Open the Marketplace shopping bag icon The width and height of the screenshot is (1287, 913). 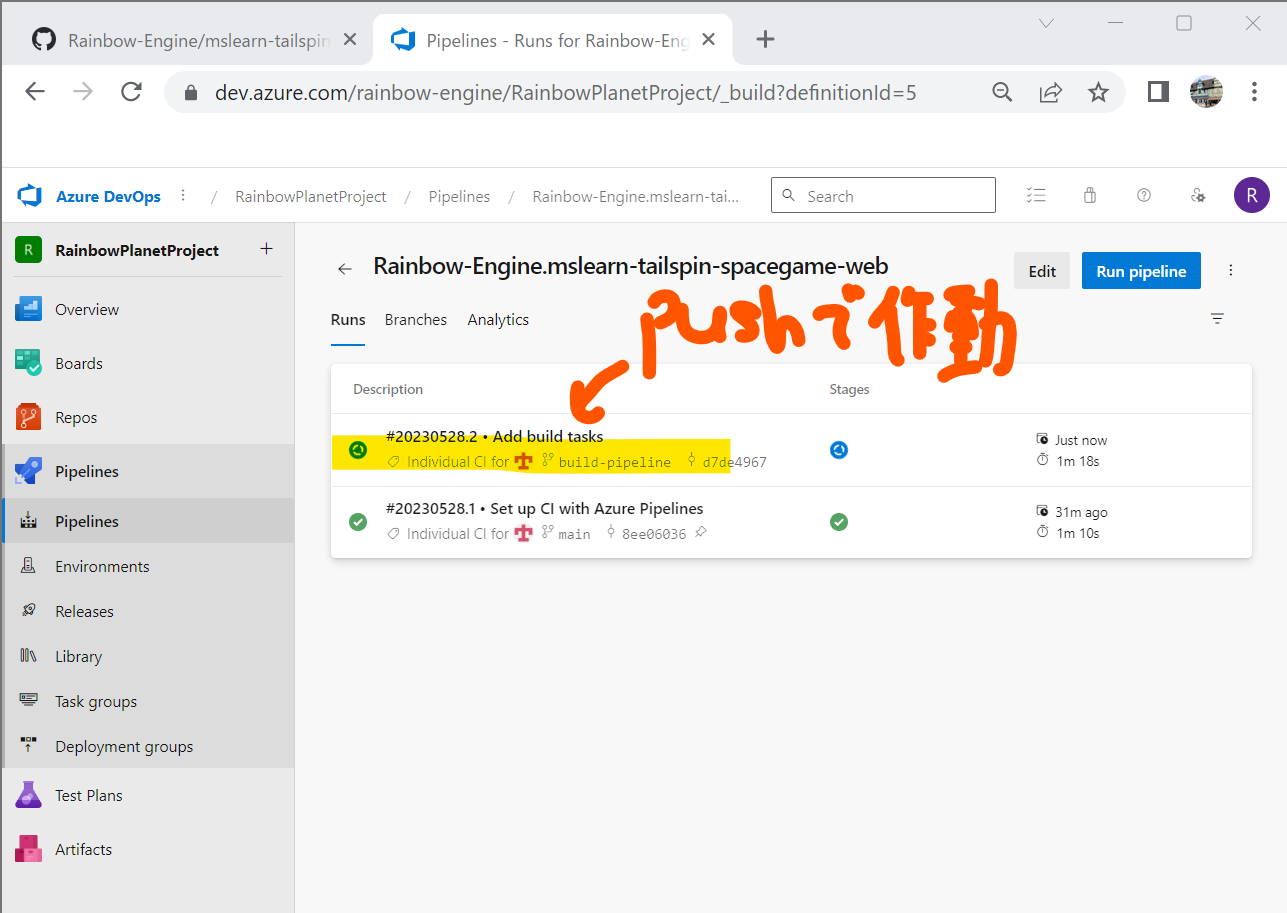point(1090,196)
